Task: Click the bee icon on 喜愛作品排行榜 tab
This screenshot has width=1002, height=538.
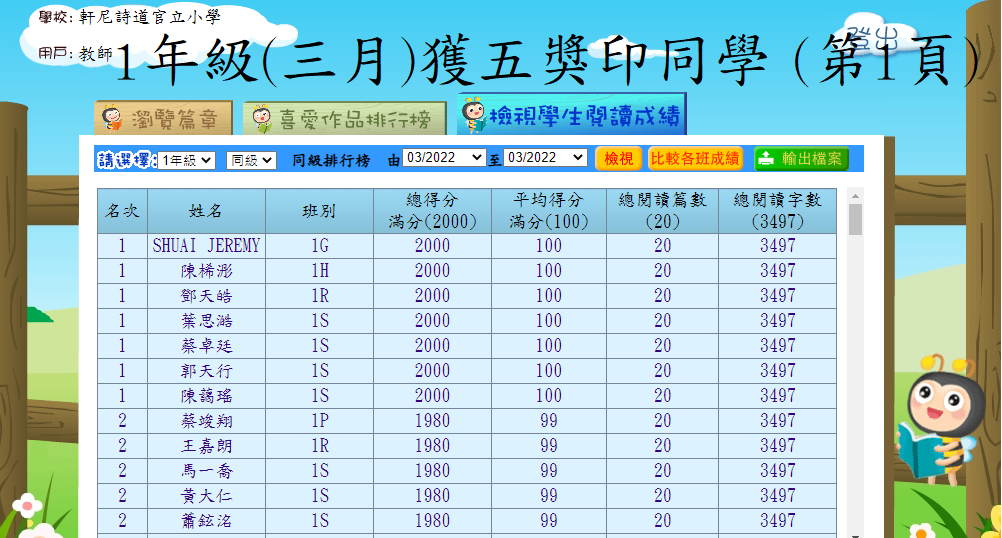Action: point(261,119)
